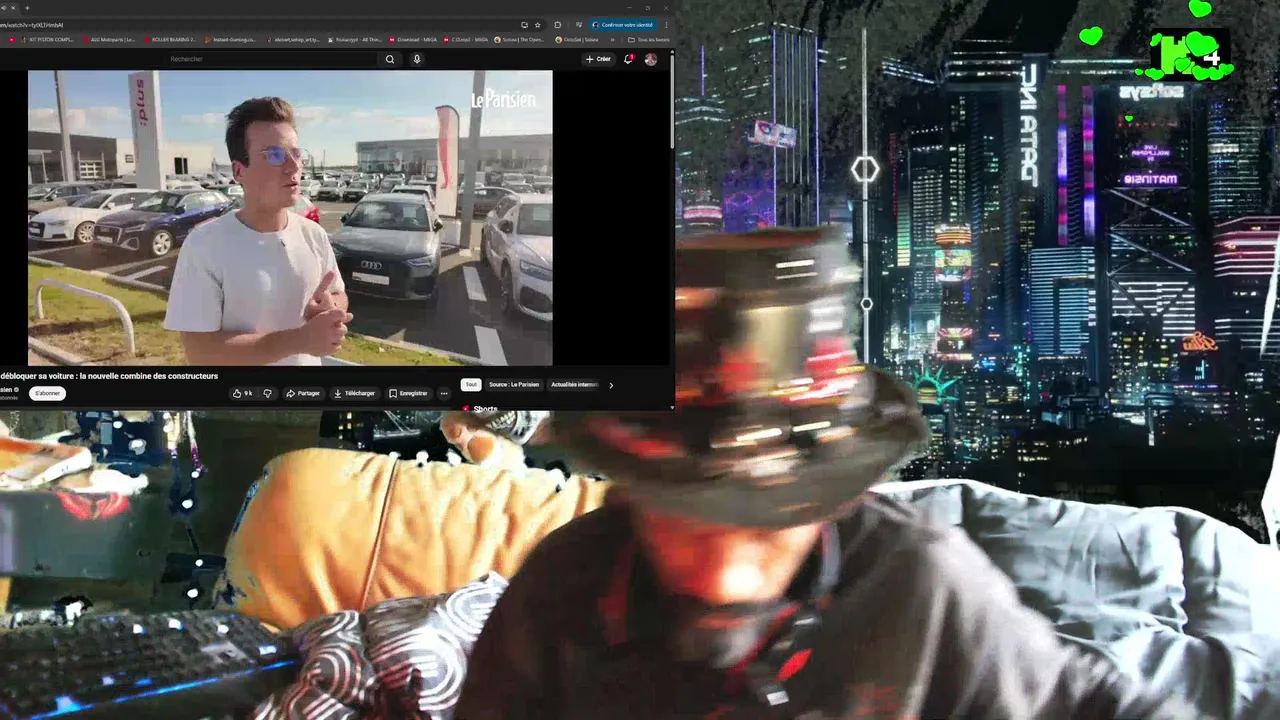Open the ROLLER BEARING bookmark

tap(170, 39)
